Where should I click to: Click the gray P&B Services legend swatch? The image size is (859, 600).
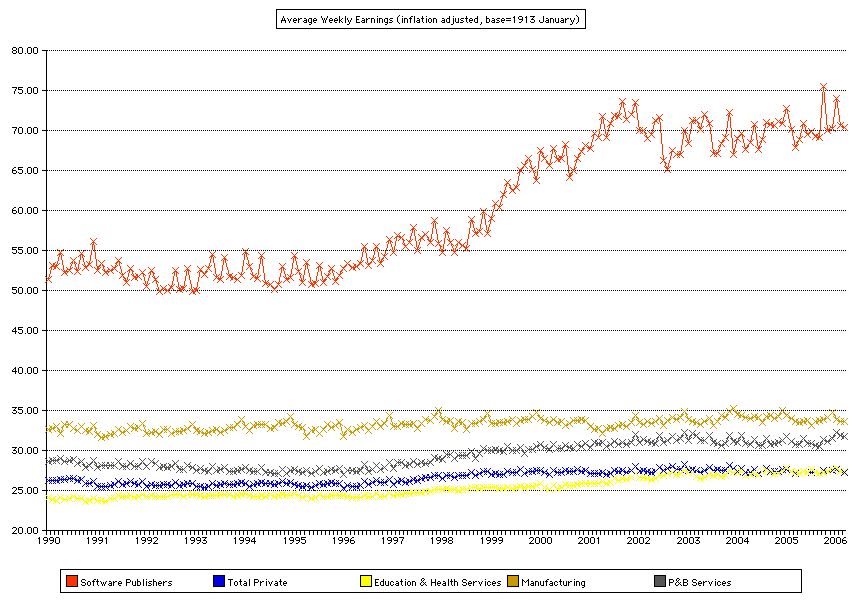click(x=660, y=581)
